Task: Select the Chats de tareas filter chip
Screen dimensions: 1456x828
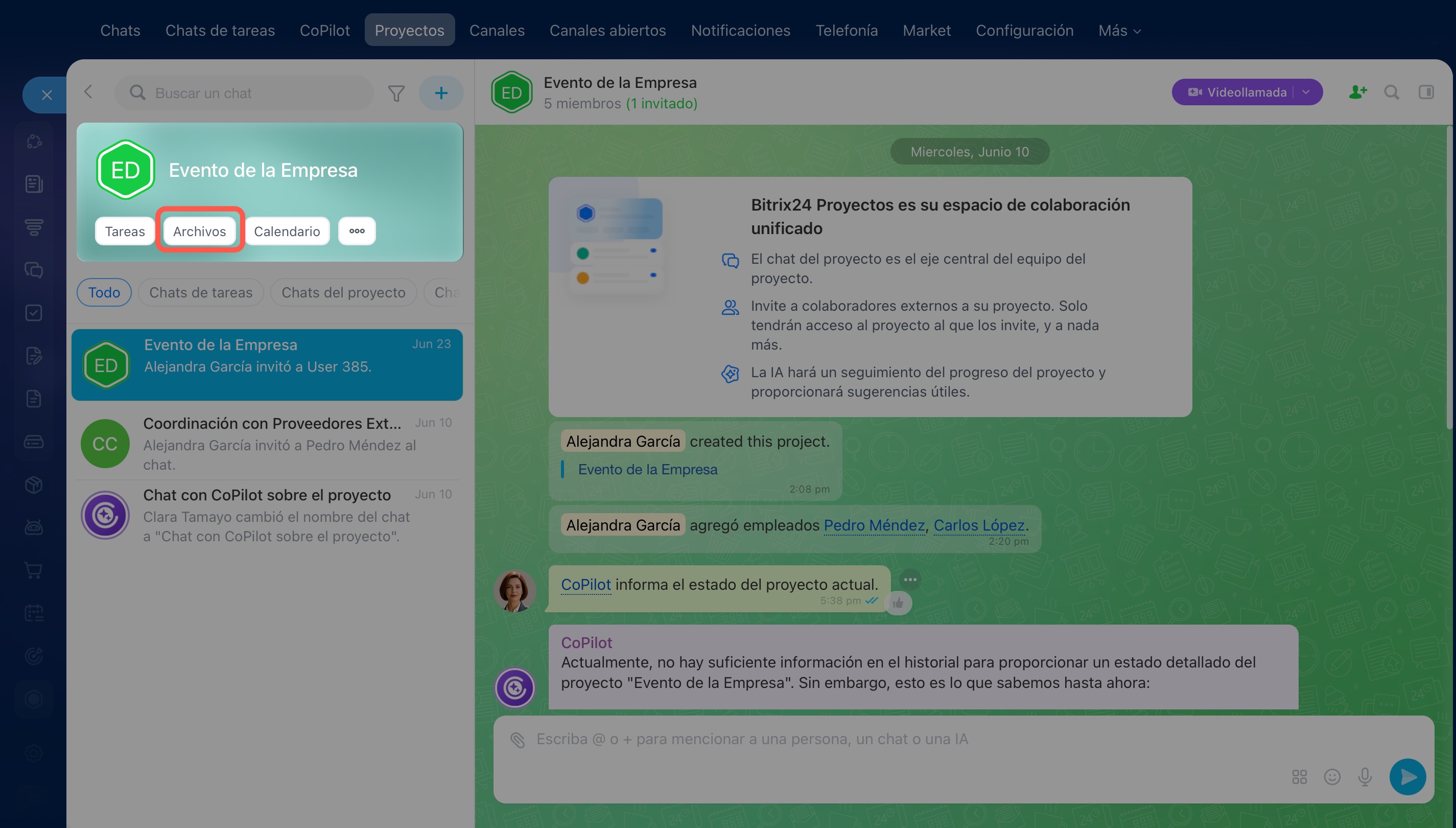Action: (x=201, y=292)
